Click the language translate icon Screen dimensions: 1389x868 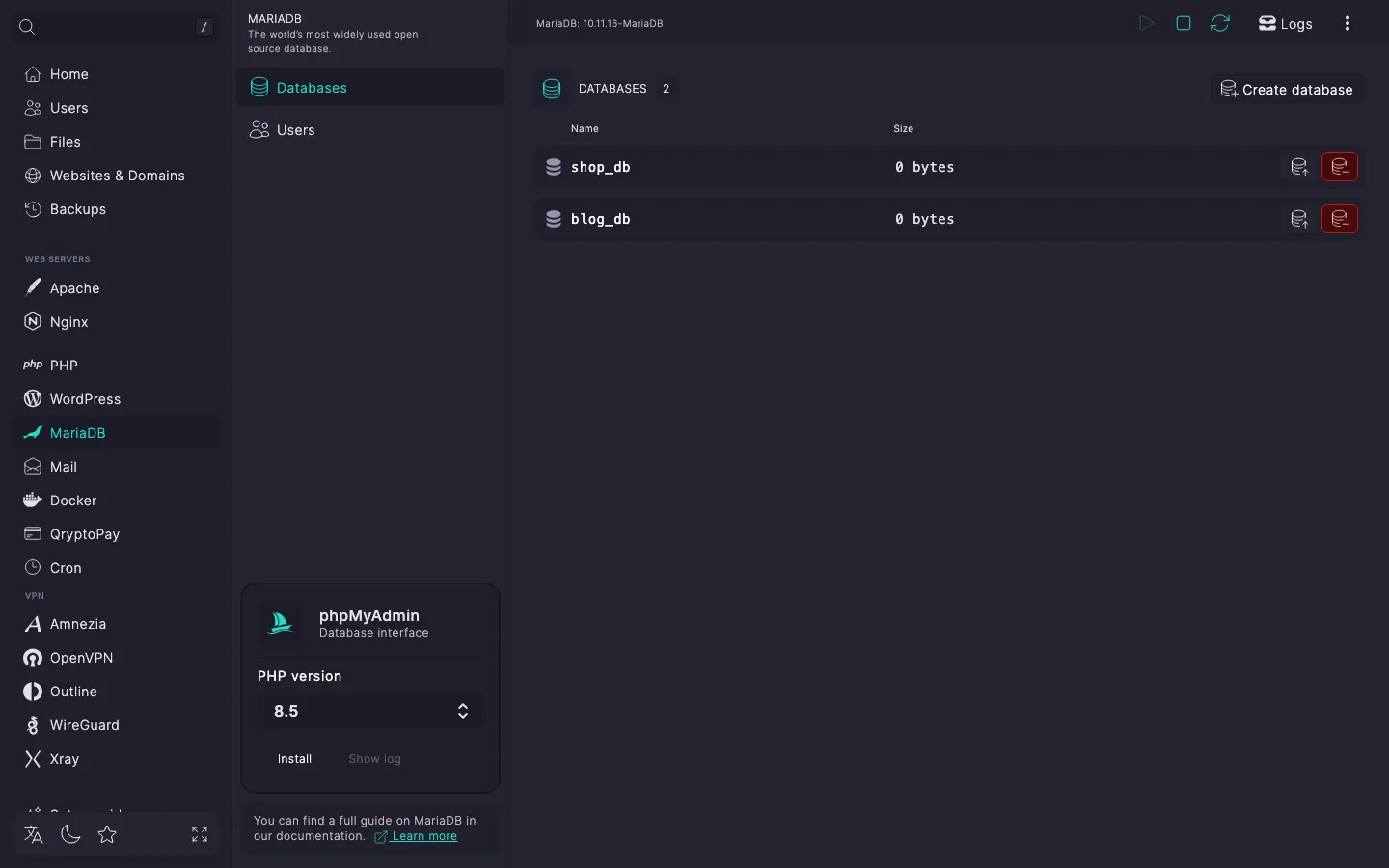pyautogui.click(x=34, y=834)
